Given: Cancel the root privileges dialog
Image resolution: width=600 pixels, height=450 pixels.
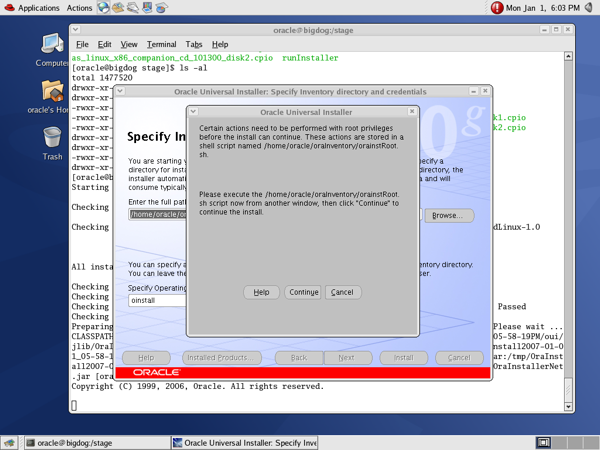Looking at the screenshot, I should (x=342, y=292).
